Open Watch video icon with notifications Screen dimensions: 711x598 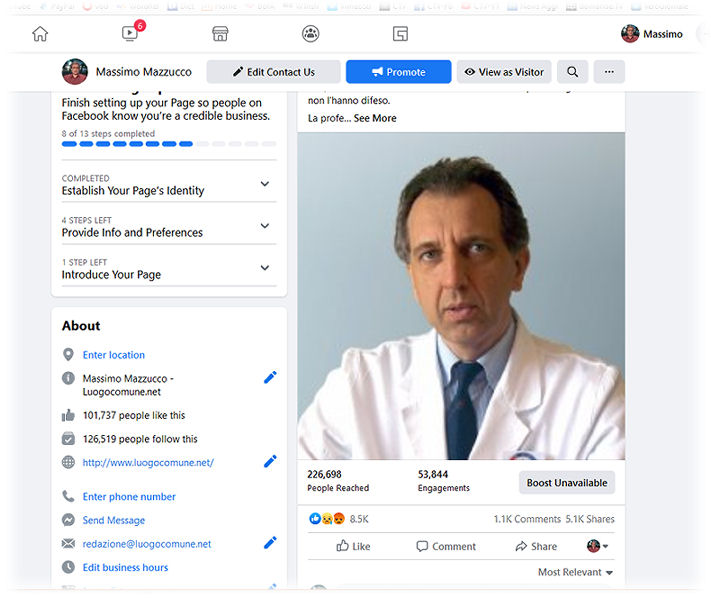point(130,34)
